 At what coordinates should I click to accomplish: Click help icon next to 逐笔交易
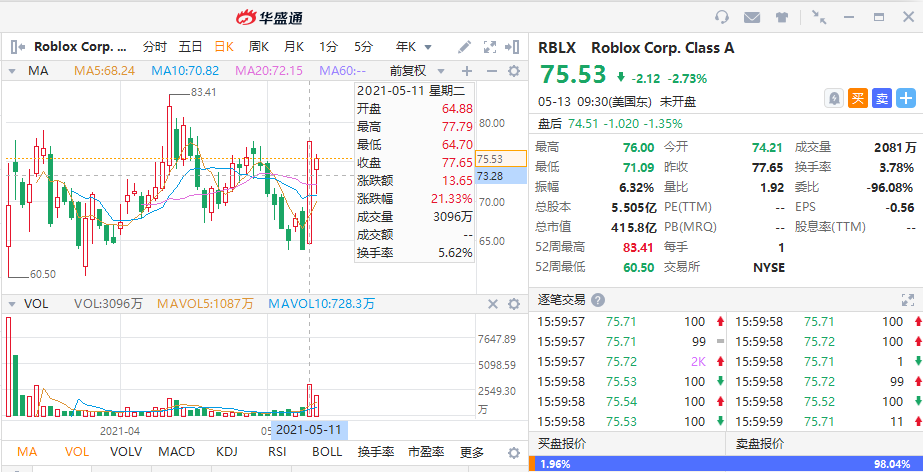[x=598, y=300]
